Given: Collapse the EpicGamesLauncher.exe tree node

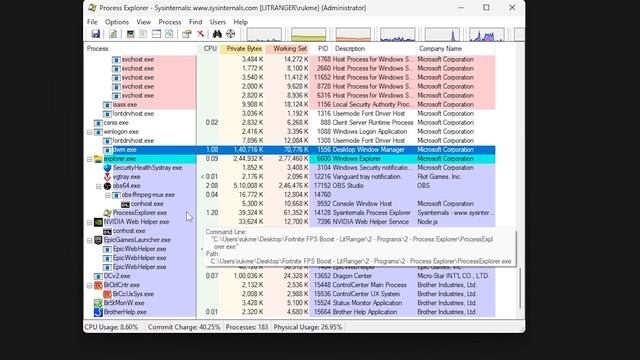Looking at the screenshot, I should click(x=89, y=240).
